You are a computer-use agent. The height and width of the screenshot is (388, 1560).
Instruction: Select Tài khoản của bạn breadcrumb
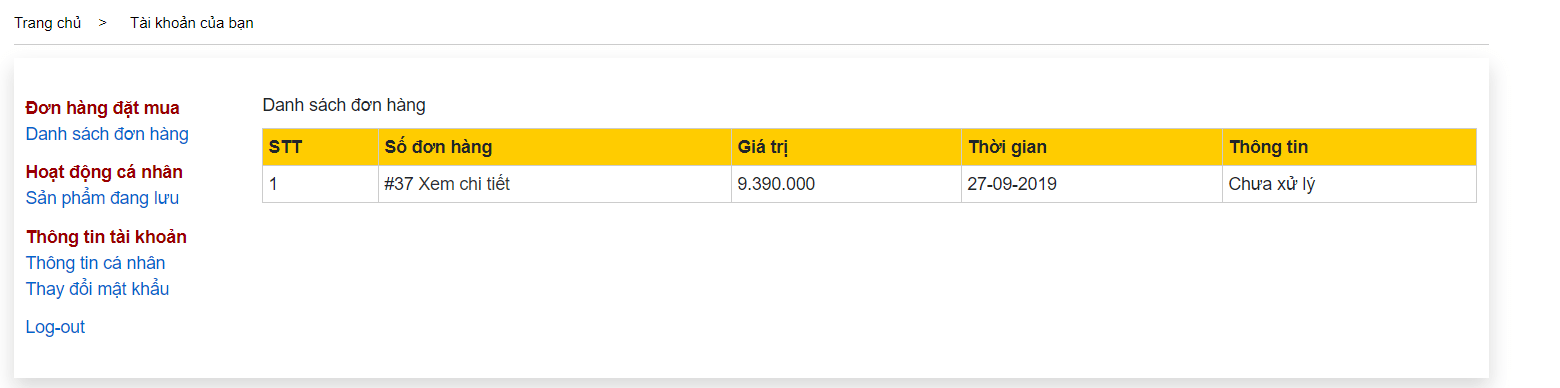[191, 23]
